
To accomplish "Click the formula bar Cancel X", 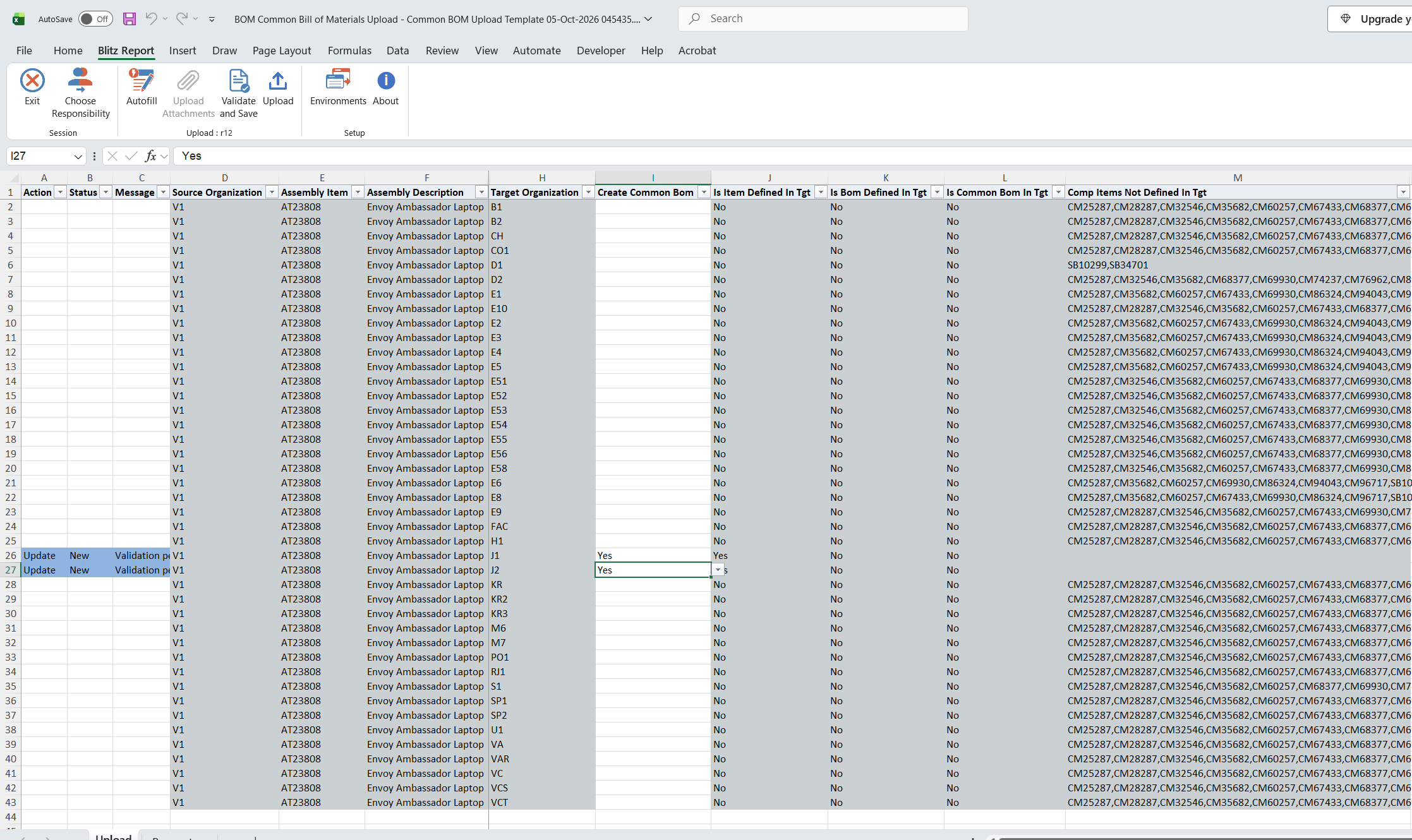I will click(112, 156).
